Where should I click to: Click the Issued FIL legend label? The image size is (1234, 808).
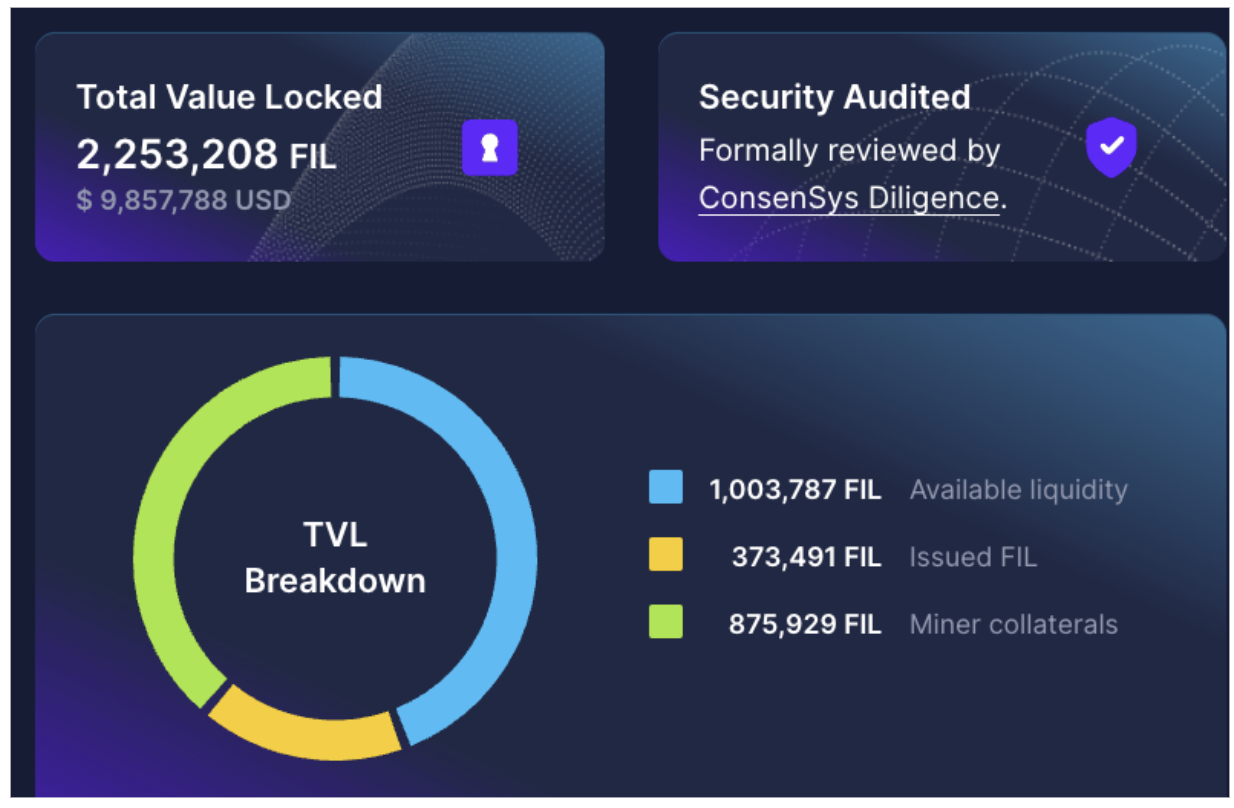click(972, 557)
